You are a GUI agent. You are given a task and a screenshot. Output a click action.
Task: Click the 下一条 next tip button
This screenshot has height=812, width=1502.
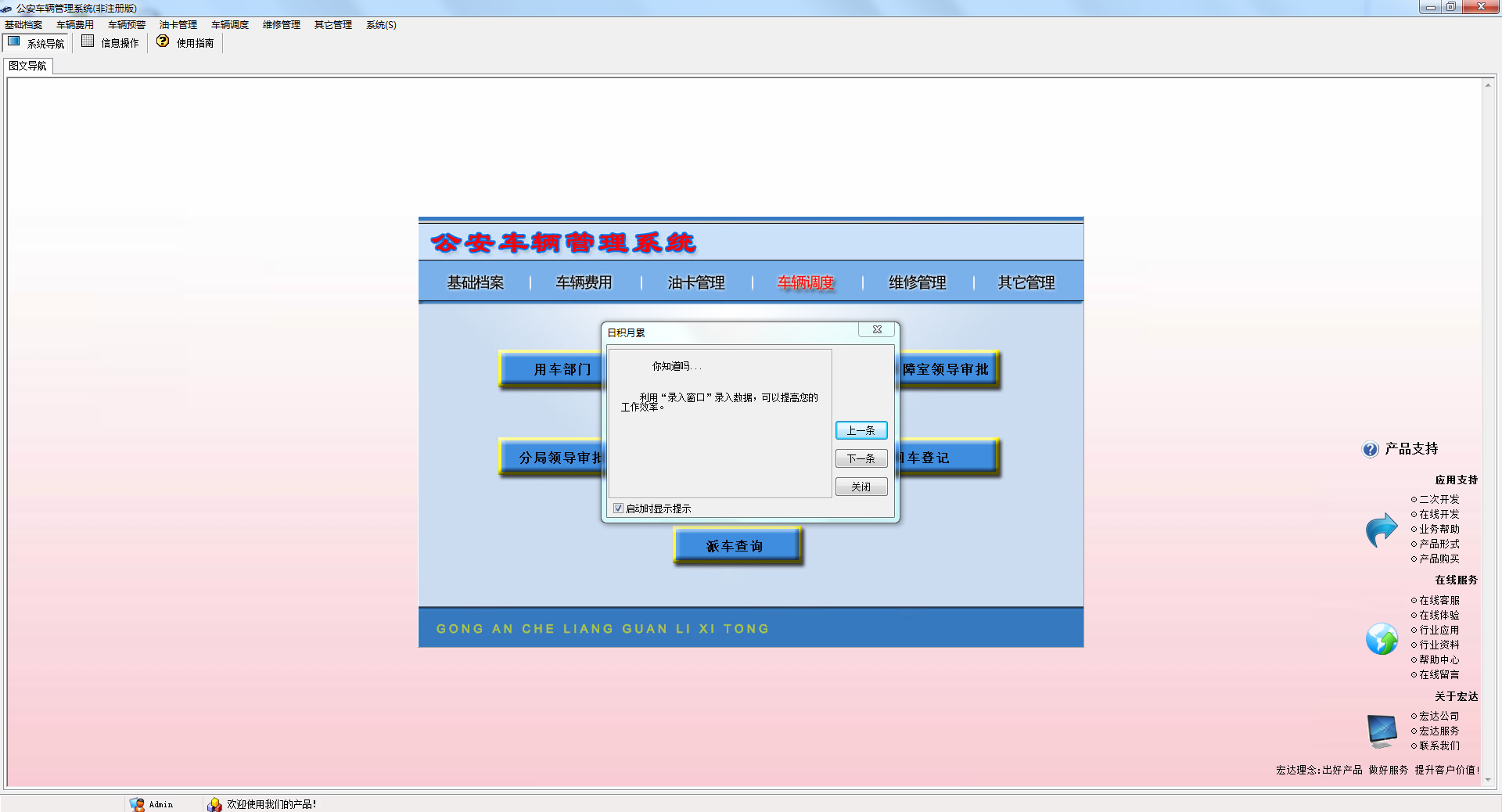click(x=861, y=458)
